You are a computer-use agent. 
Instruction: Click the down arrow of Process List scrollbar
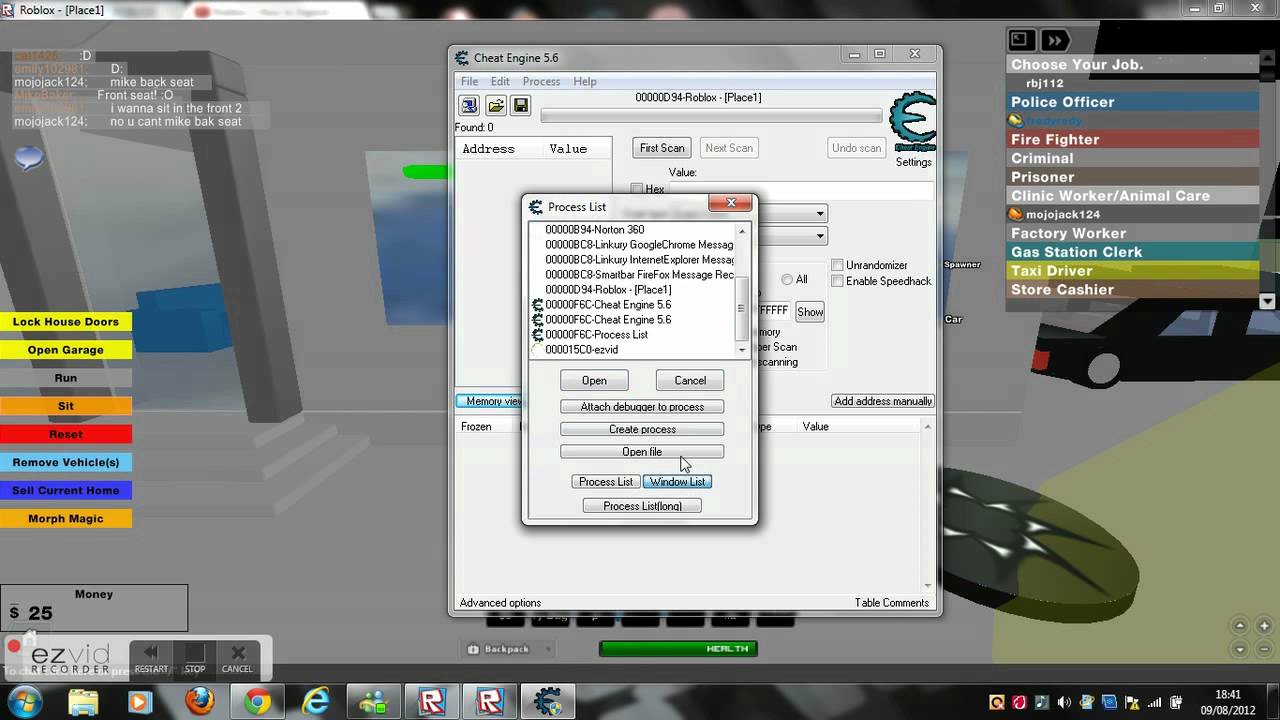(742, 350)
